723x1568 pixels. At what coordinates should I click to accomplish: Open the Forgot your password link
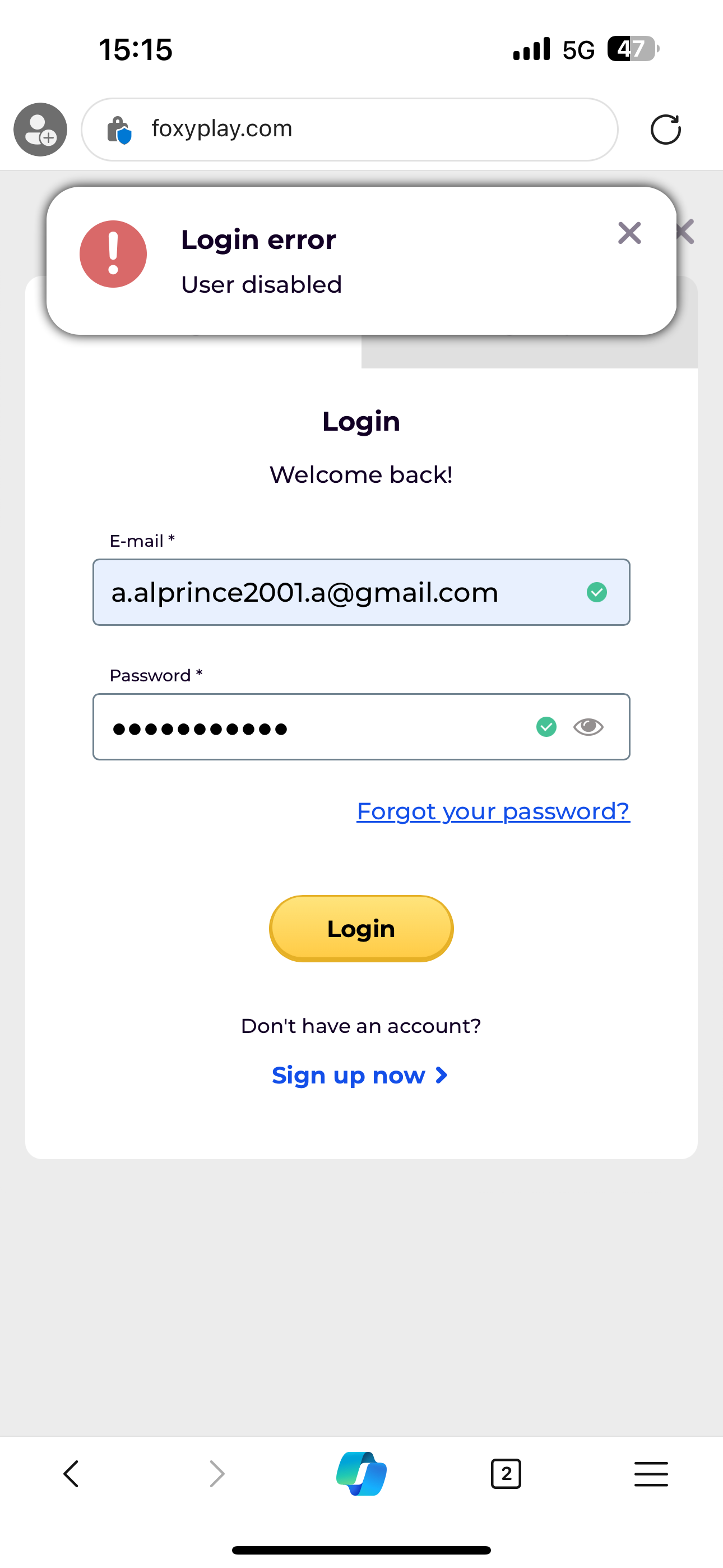pos(493,811)
